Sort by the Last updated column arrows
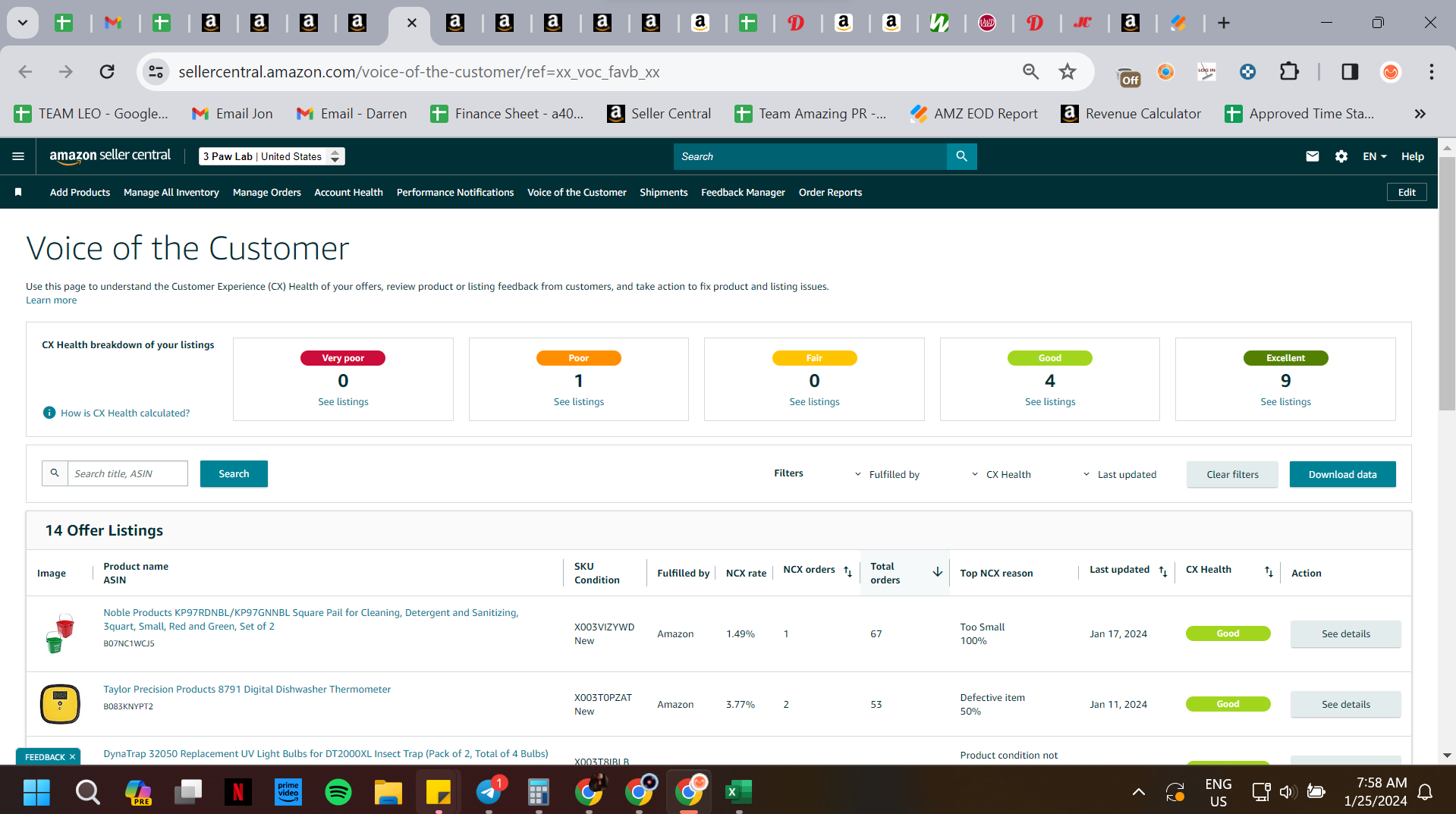This screenshot has width=1456, height=814. [1162, 571]
